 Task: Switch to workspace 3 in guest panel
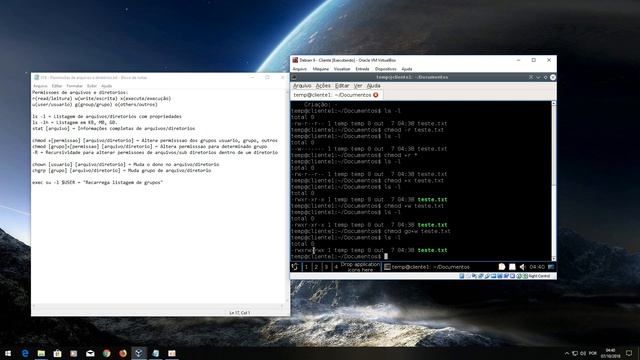tap(326, 267)
